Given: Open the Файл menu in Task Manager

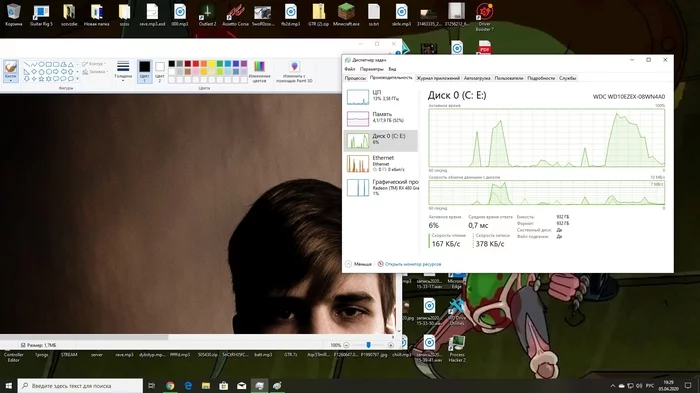Looking at the screenshot, I should [x=350, y=69].
